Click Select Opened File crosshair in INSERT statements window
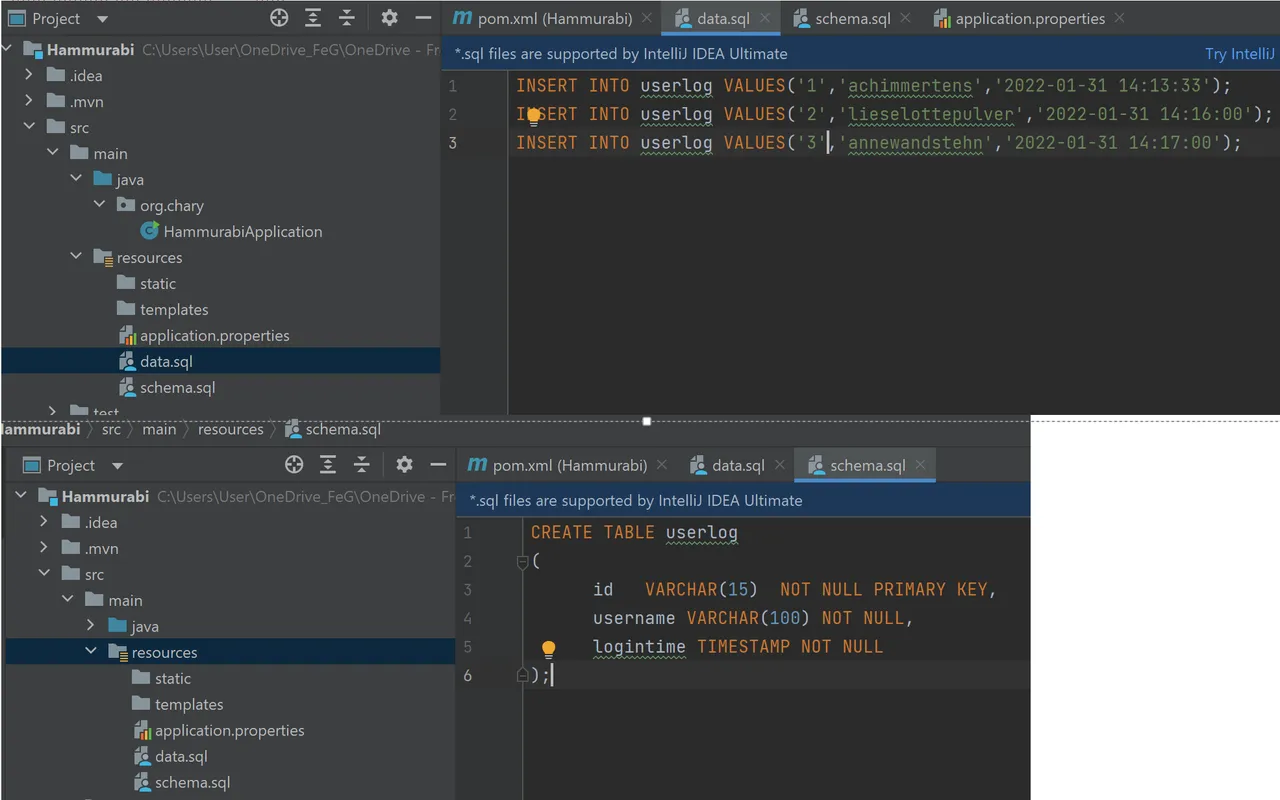This screenshot has height=800, width=1280. (x=279, y=18)
